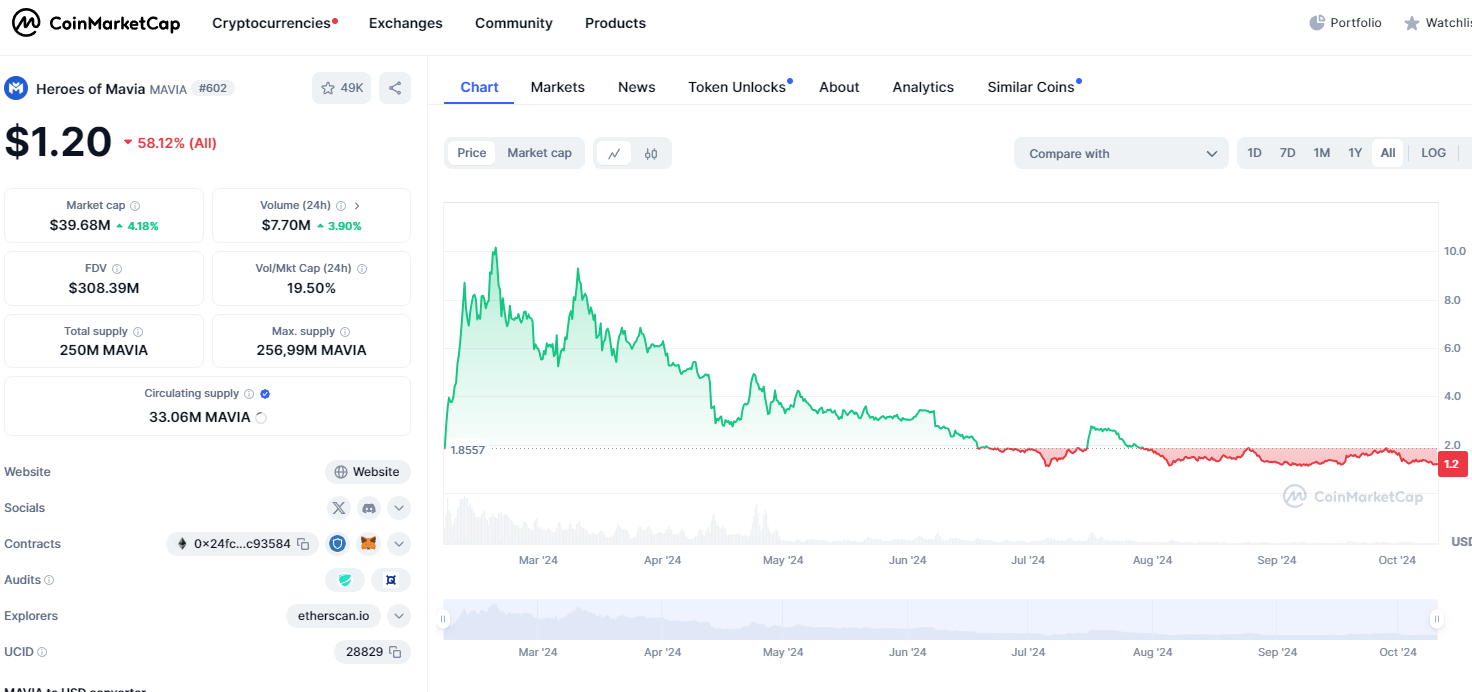Share Heroes of Mavia via share icon

[395, 88]
